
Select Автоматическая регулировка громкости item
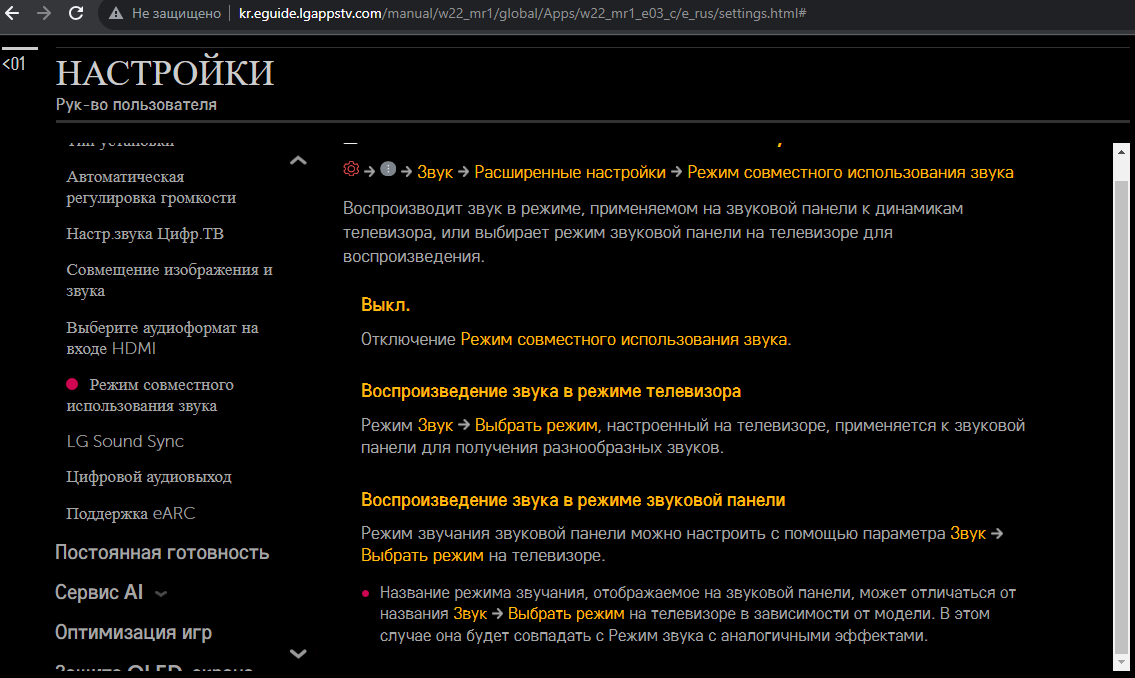click(x=151, y=187)
